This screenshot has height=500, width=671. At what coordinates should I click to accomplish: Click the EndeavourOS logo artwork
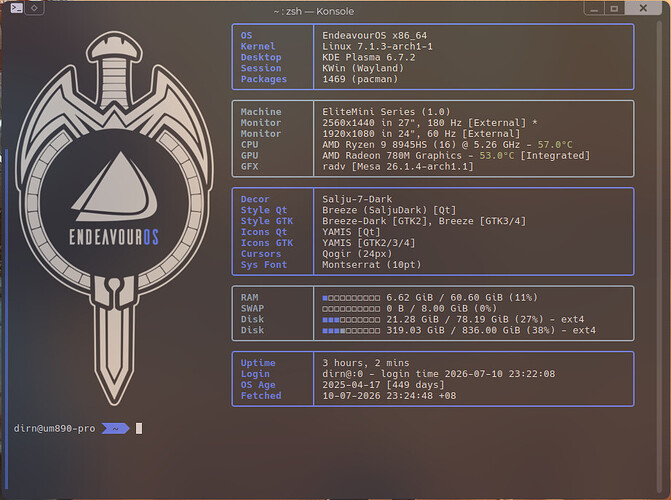click(114, 217)
